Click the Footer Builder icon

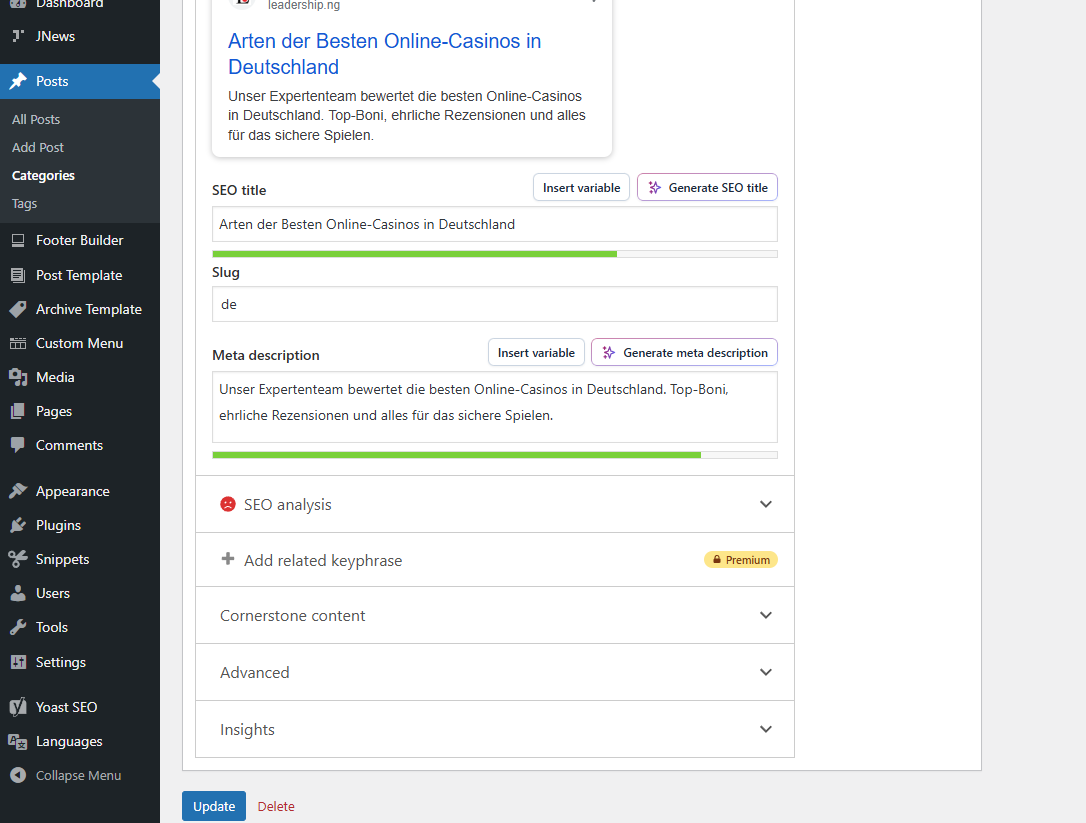(18, 240)
